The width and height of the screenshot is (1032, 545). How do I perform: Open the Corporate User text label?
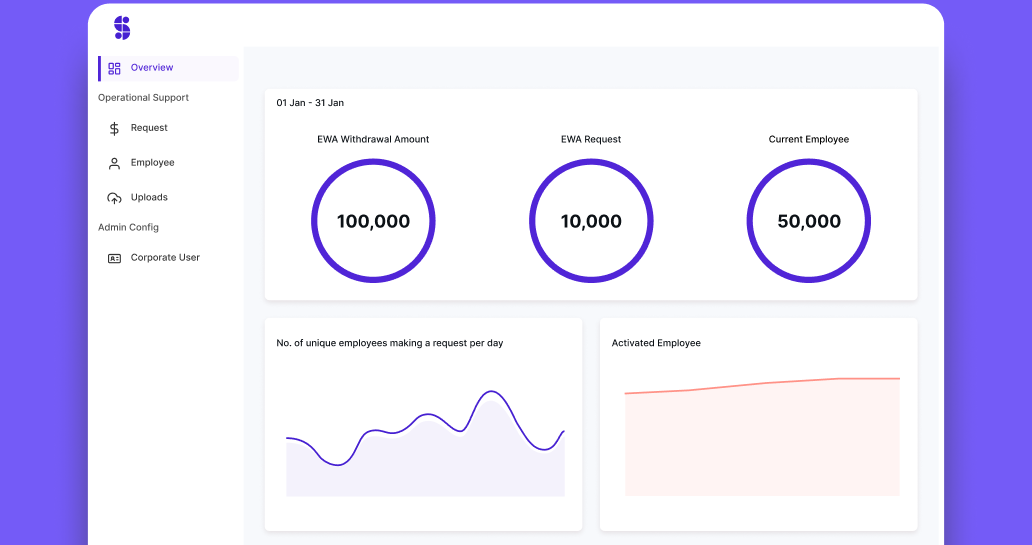click(x=165, y=258)
